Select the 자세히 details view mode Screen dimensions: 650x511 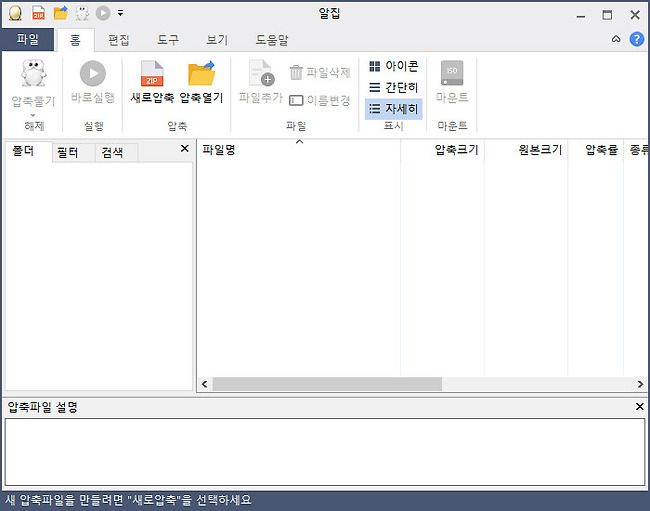tap(393, 109)
